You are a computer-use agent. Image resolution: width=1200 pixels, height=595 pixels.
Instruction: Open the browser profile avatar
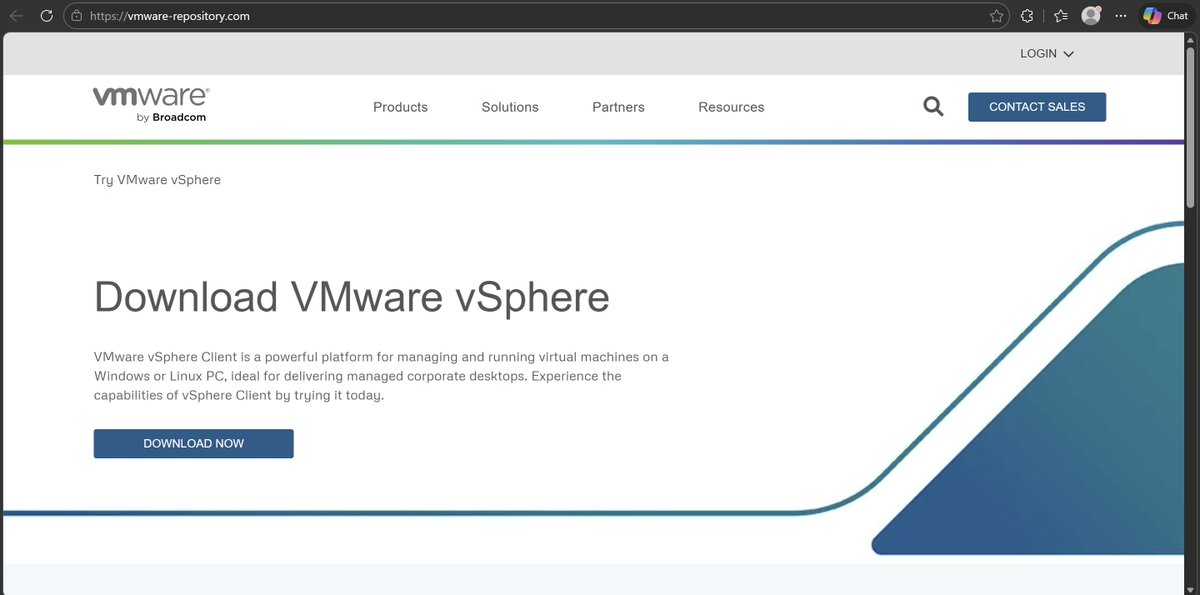(1091, 16)
